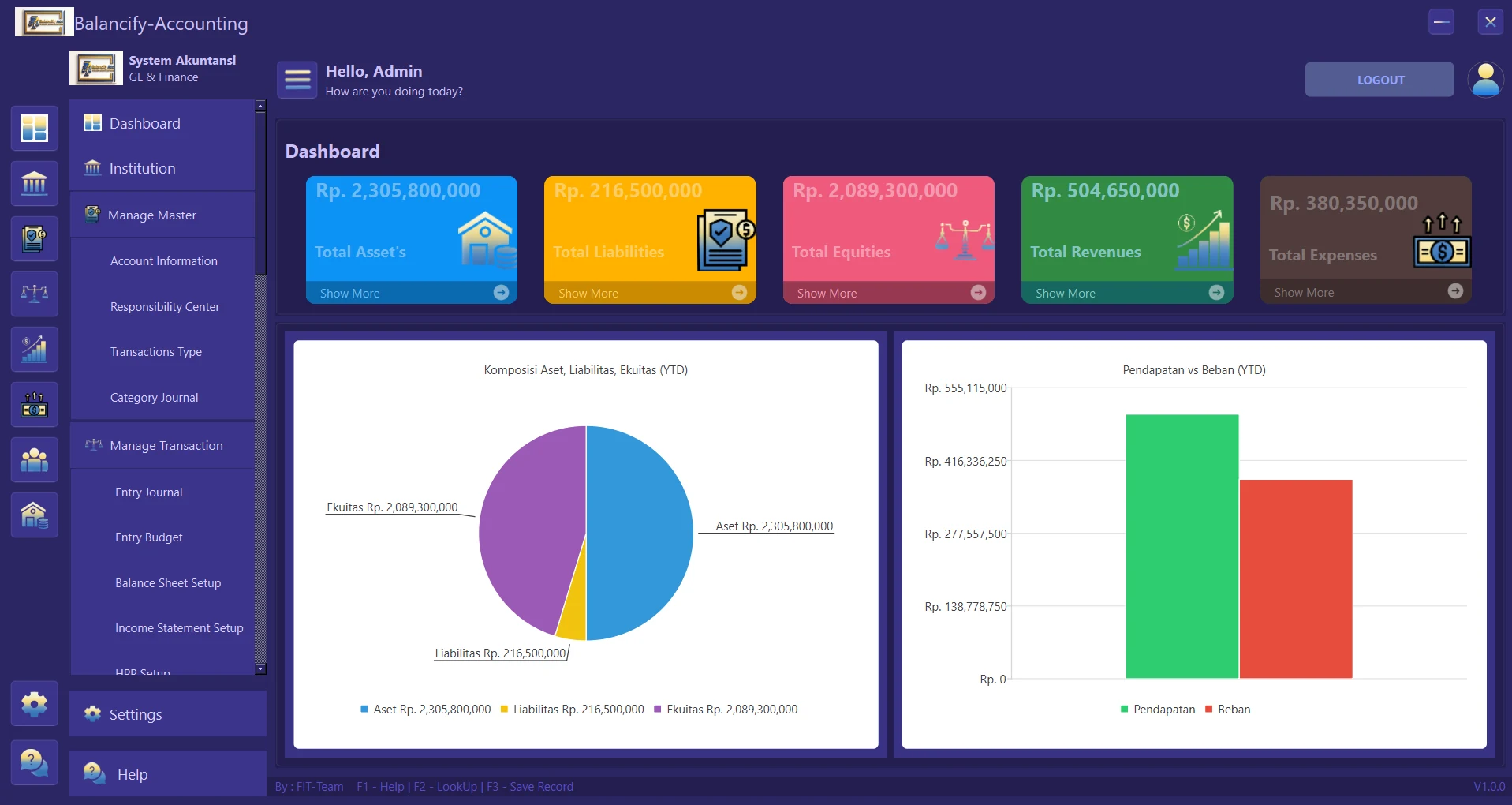
Task: Click the cash icon on Total Expenses card
Action: [x=1441, y=240]
